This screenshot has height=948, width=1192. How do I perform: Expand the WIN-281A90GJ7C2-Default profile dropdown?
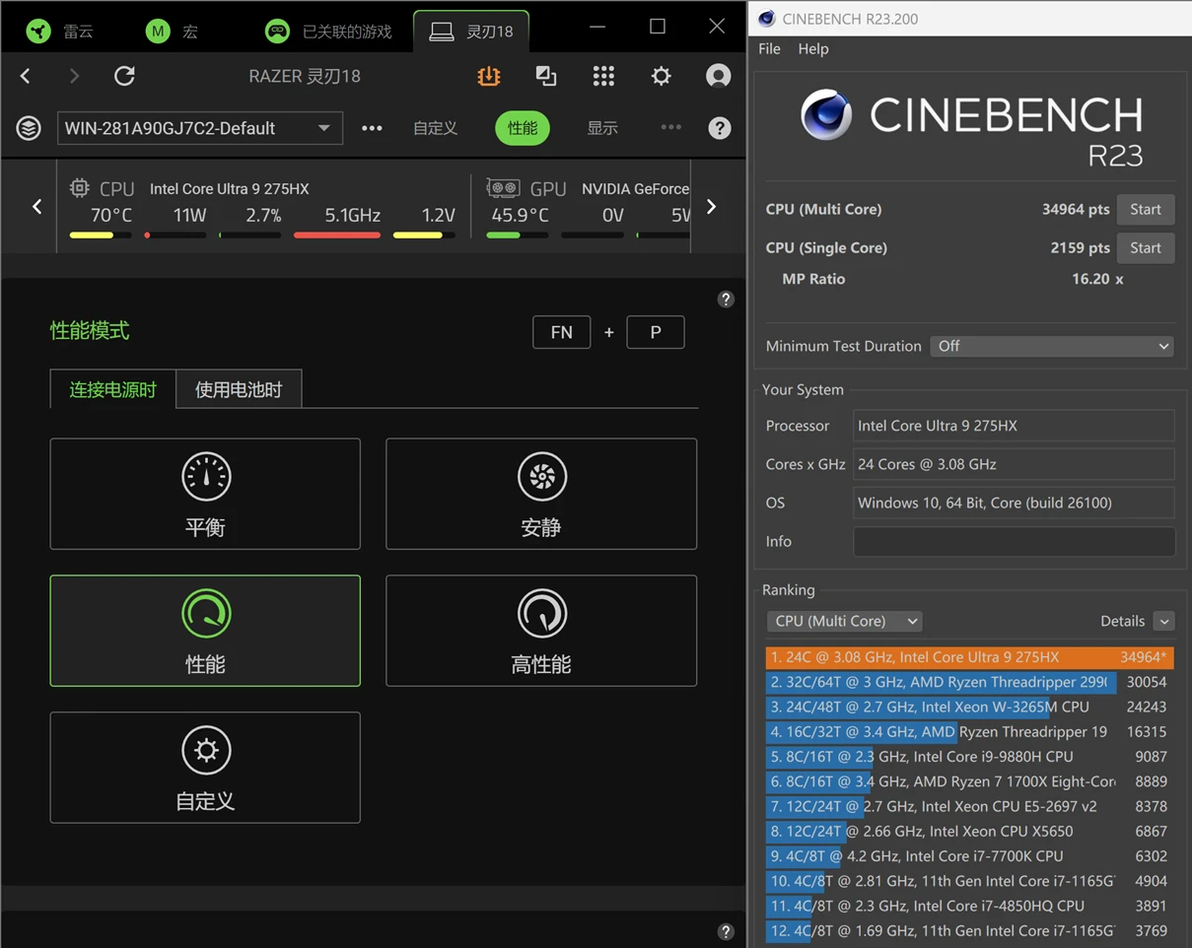(x=200, y=128)
